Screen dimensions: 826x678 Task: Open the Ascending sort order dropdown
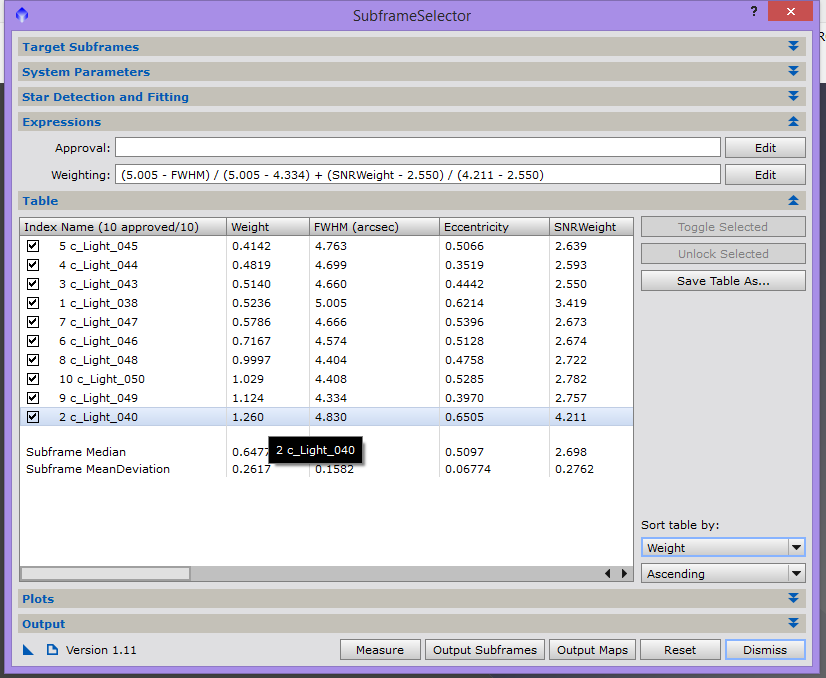click(x=723, y=574)
